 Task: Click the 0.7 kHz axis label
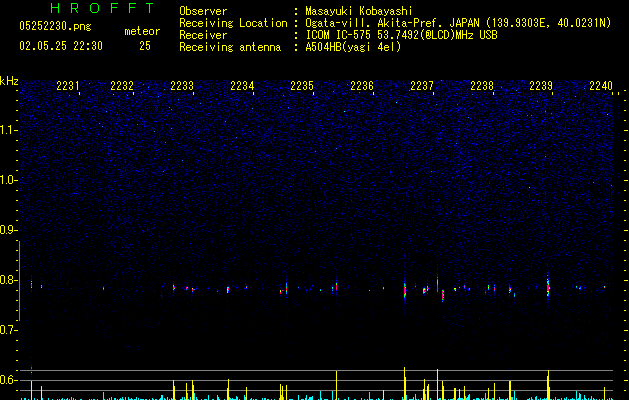[x=8, y=330]
